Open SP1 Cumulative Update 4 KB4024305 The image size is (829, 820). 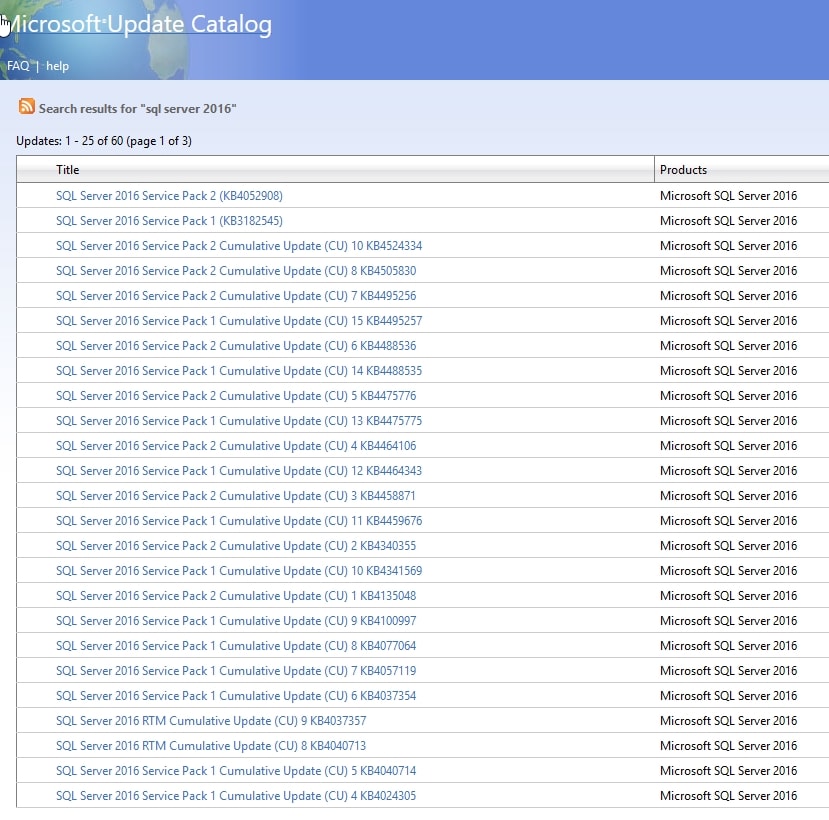tap(236, 796)
